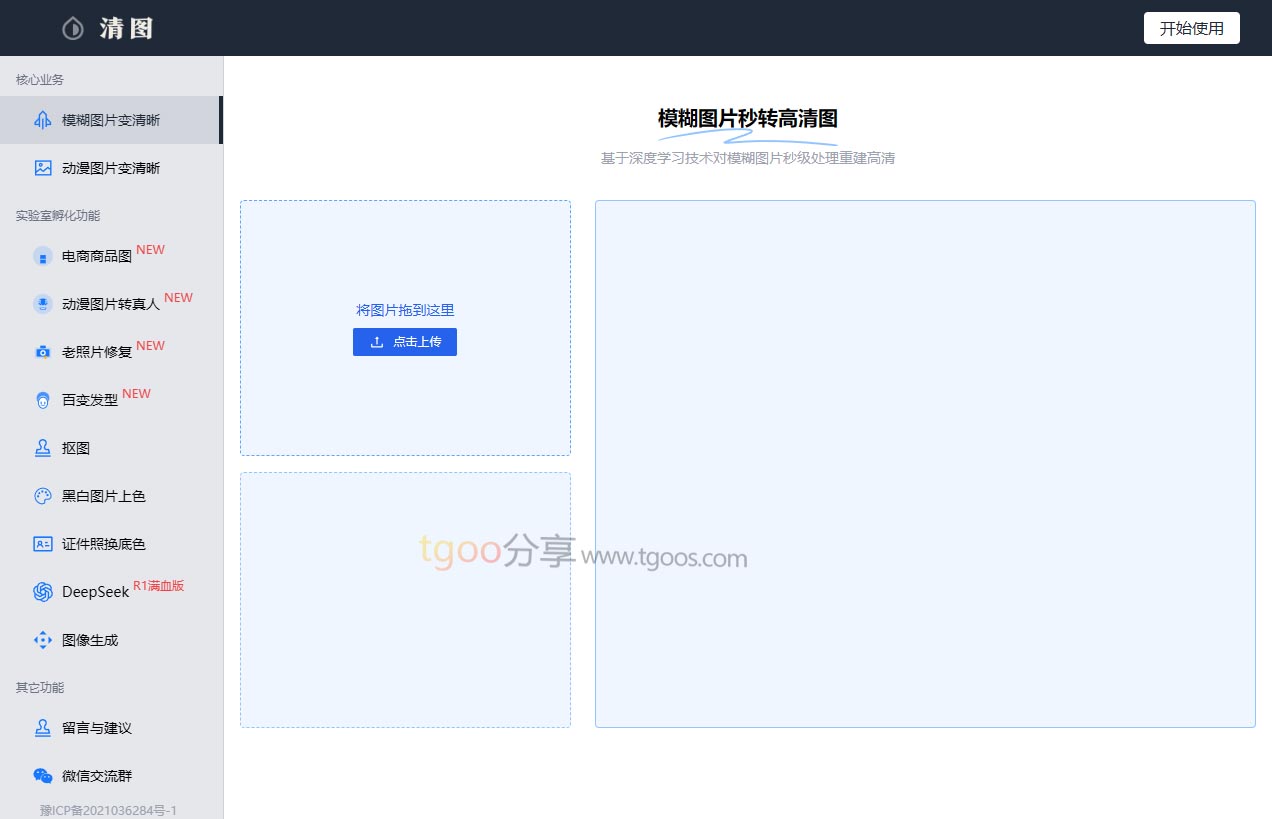Open the 动漫图片转真人 menu item
The width and height of the screenshot is (1272, 819).
110,304
